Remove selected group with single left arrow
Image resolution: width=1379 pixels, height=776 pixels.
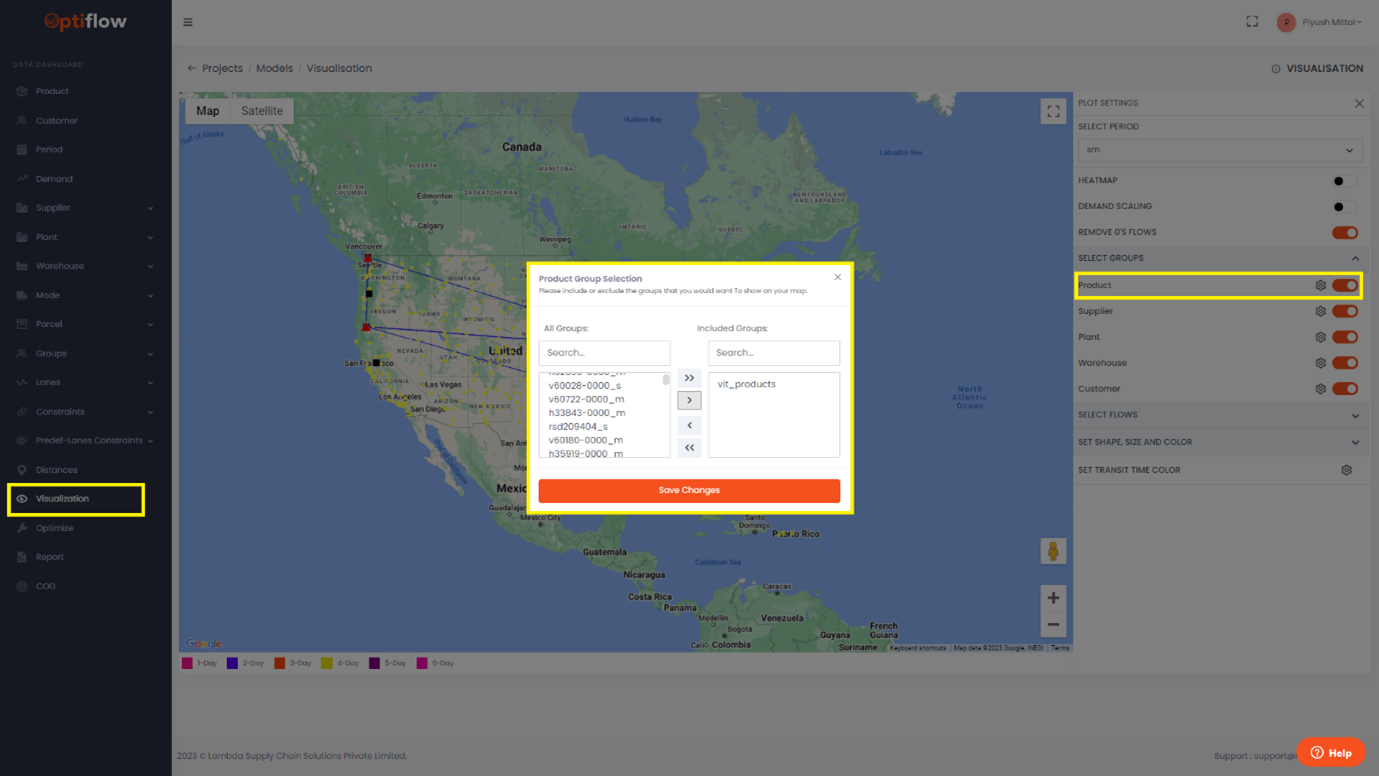pyautogui.click(x=689, y=425)
